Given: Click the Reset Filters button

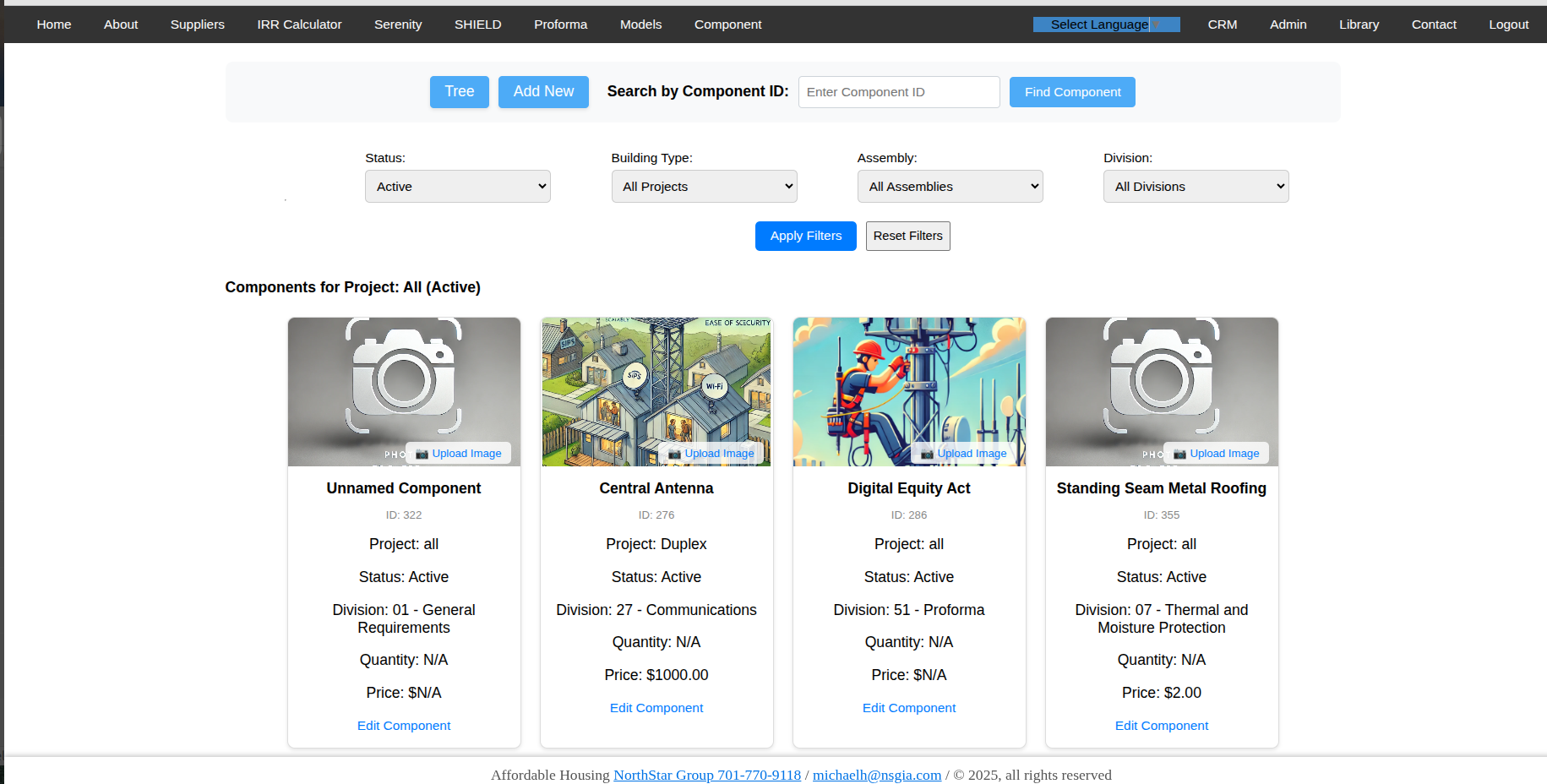Looking at the screenshot, I should pos(907,236).
